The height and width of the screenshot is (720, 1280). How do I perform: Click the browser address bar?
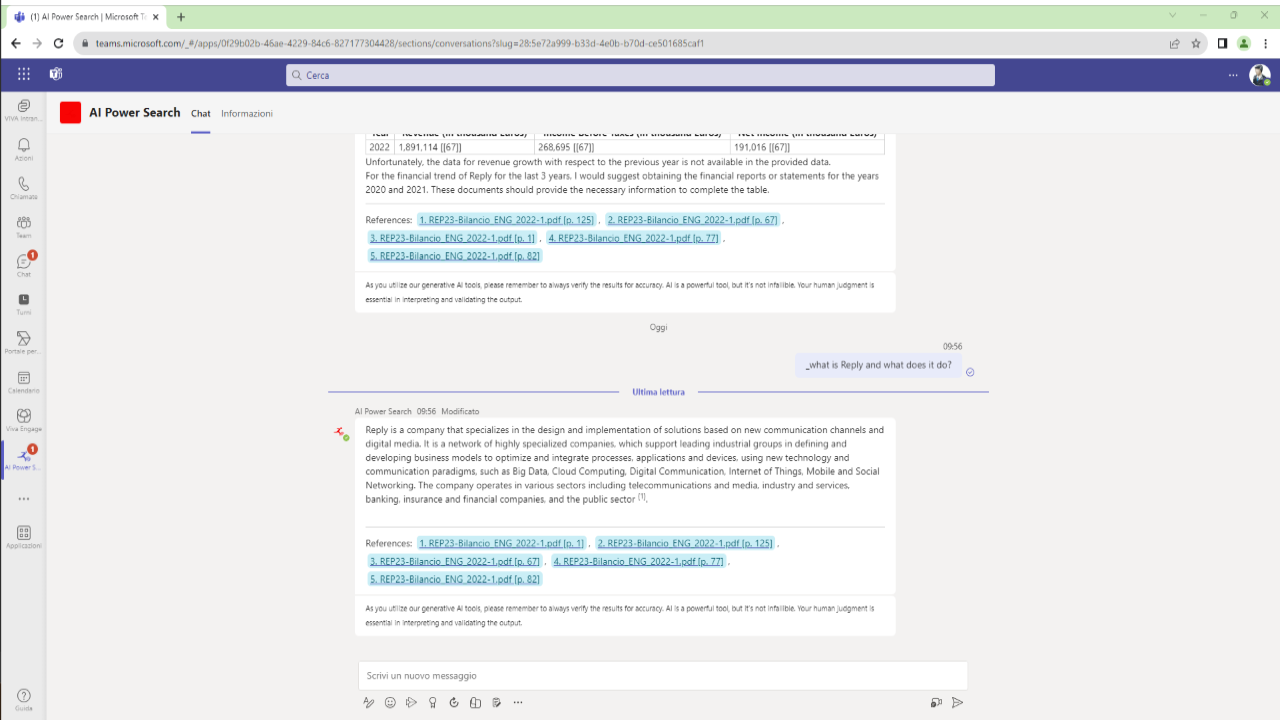coord(620,44)
